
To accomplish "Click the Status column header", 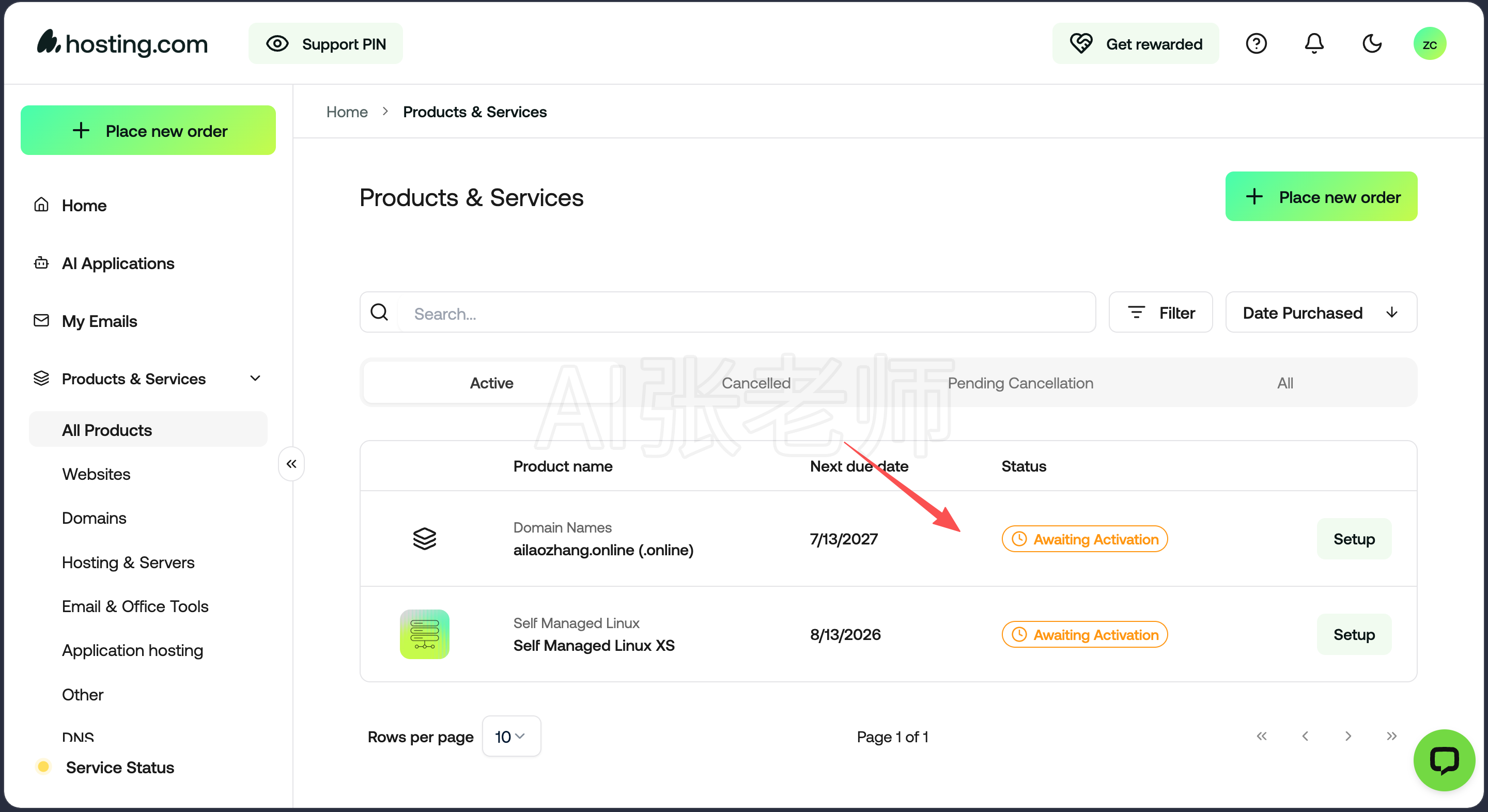I will pos(1024,466).
